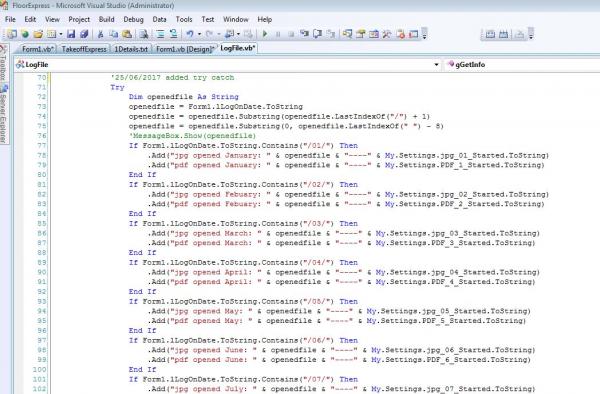Expand the Redo history dropdown arrow
The height and width of the screenshot is (394, 600).
coord(218,34)
